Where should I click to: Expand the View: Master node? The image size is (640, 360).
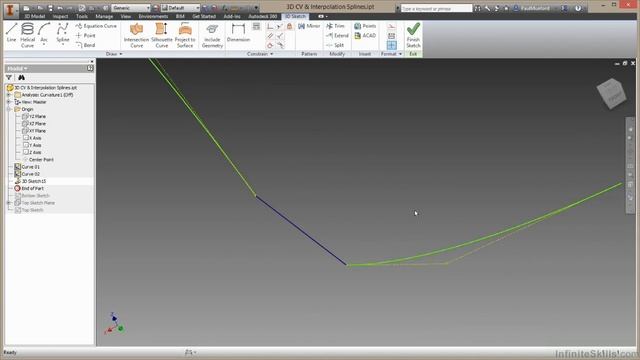point(9,102)
